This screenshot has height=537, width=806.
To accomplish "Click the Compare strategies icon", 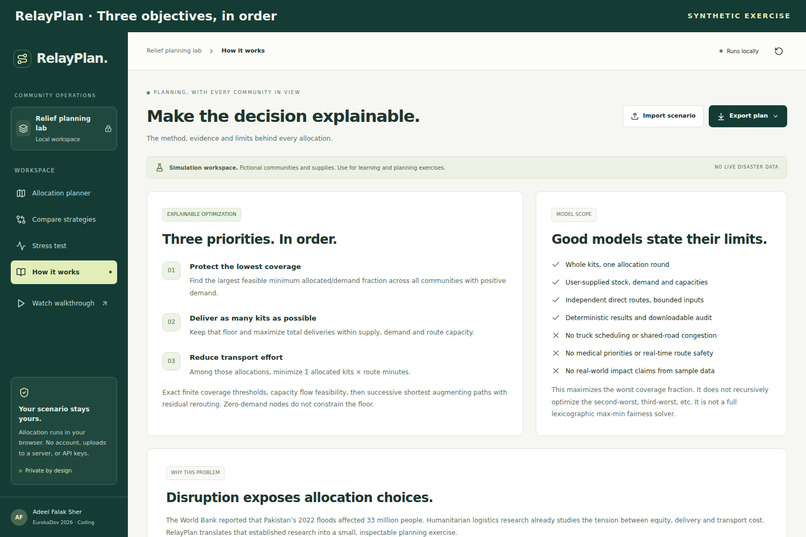I will [x=21, y=219].
